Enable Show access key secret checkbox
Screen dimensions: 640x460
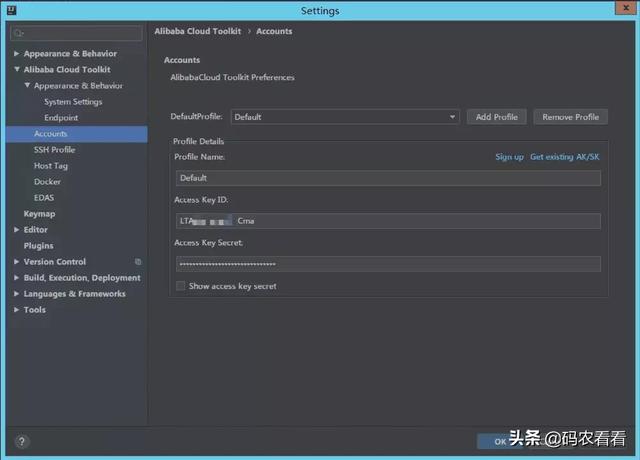(180, 286)
